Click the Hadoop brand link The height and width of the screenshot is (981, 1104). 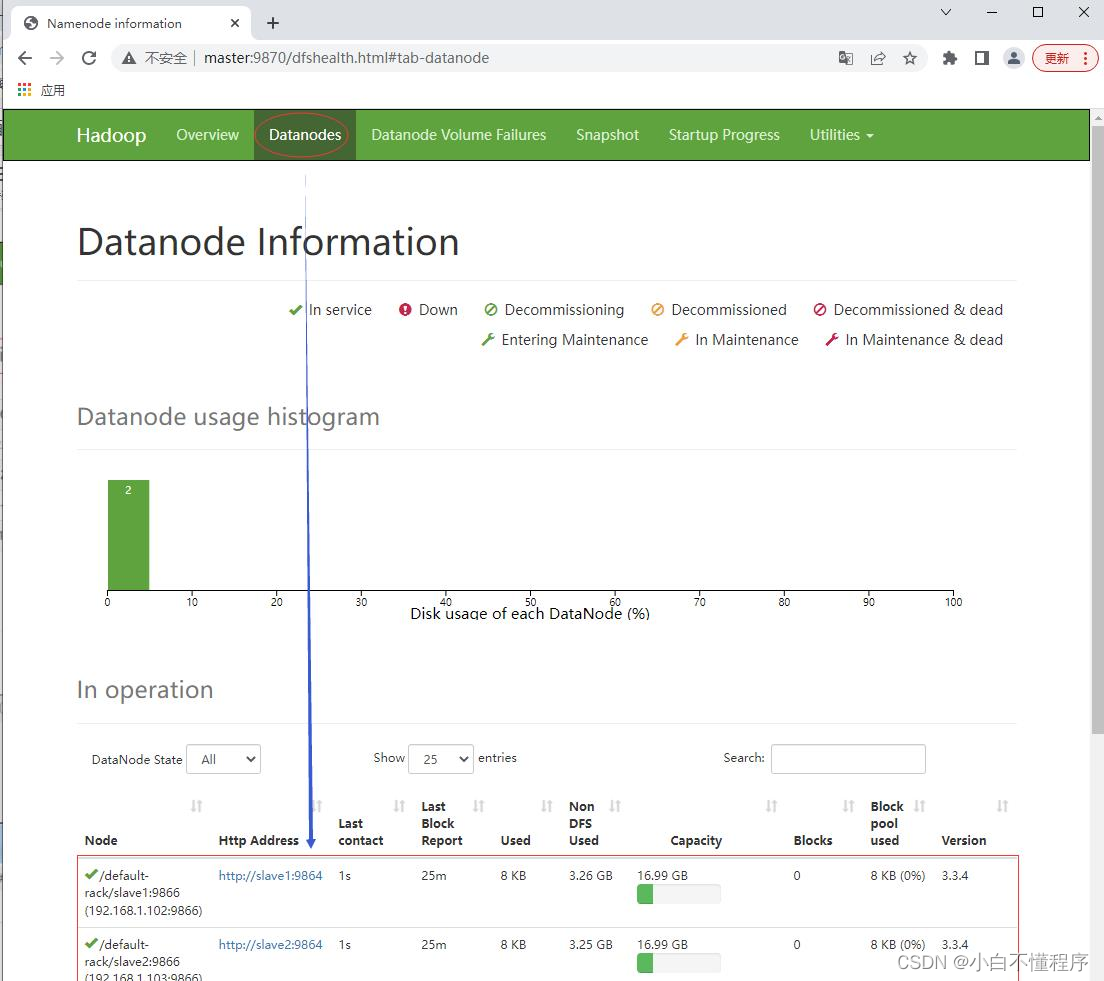pyautogui.click(x=111, y=135)
